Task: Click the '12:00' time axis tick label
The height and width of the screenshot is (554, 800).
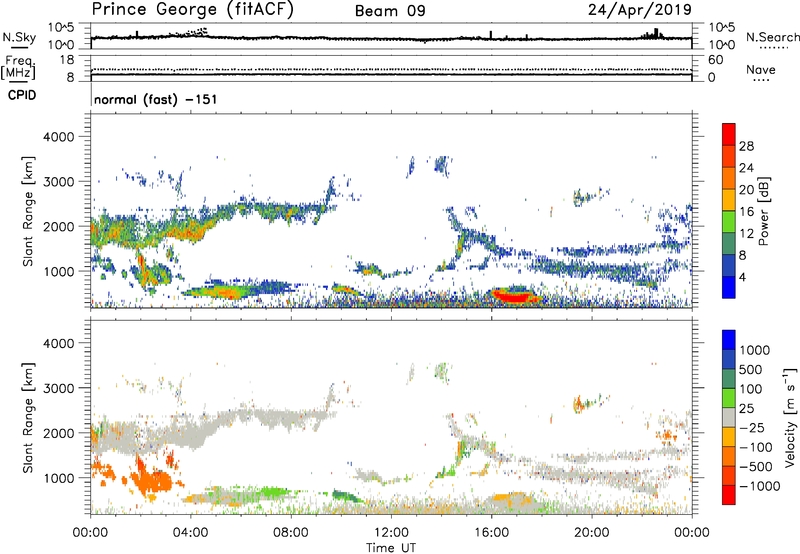Action: 391,533
